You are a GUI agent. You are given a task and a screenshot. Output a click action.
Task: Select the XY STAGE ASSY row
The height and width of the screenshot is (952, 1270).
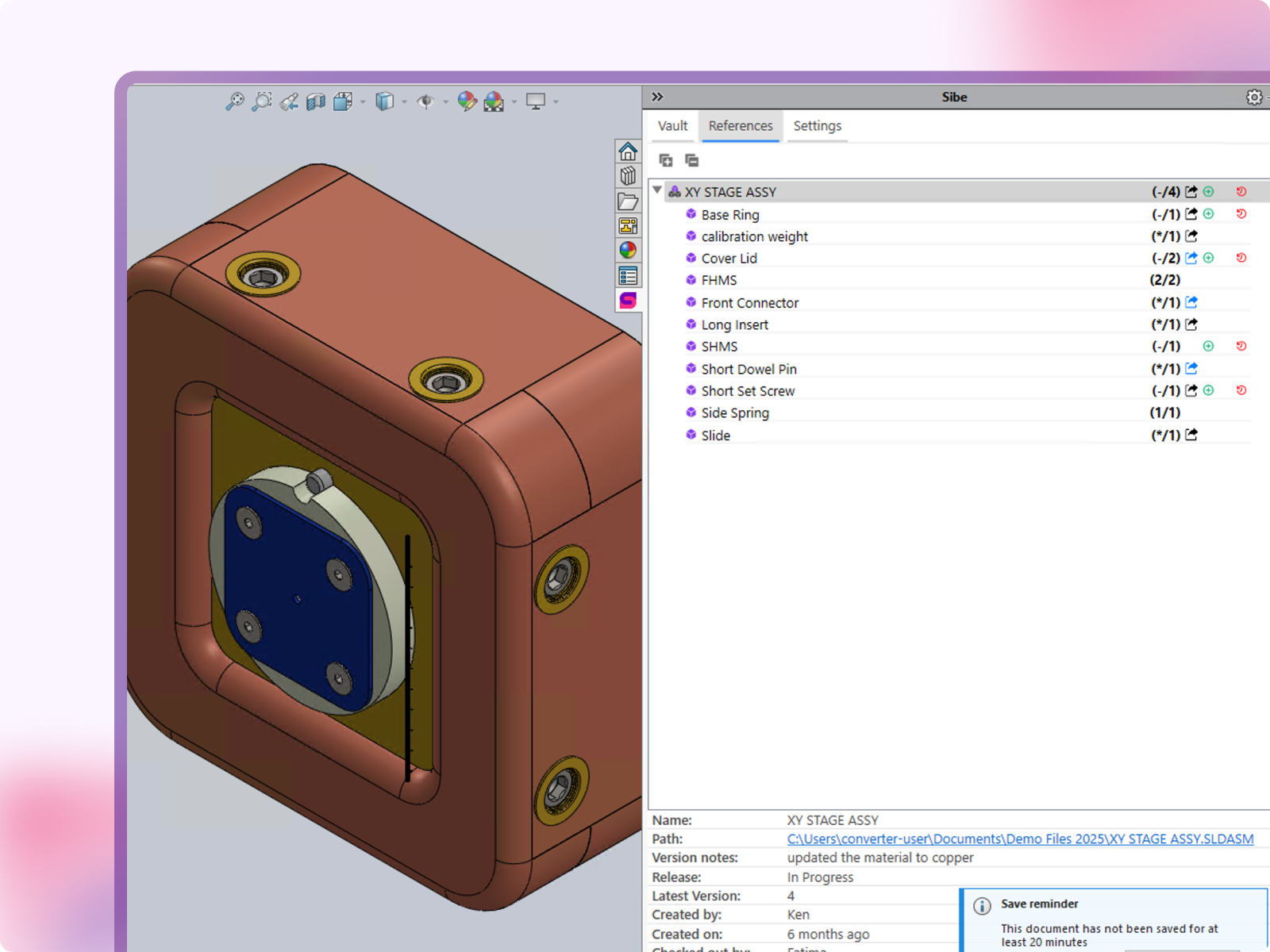point(960,191)
